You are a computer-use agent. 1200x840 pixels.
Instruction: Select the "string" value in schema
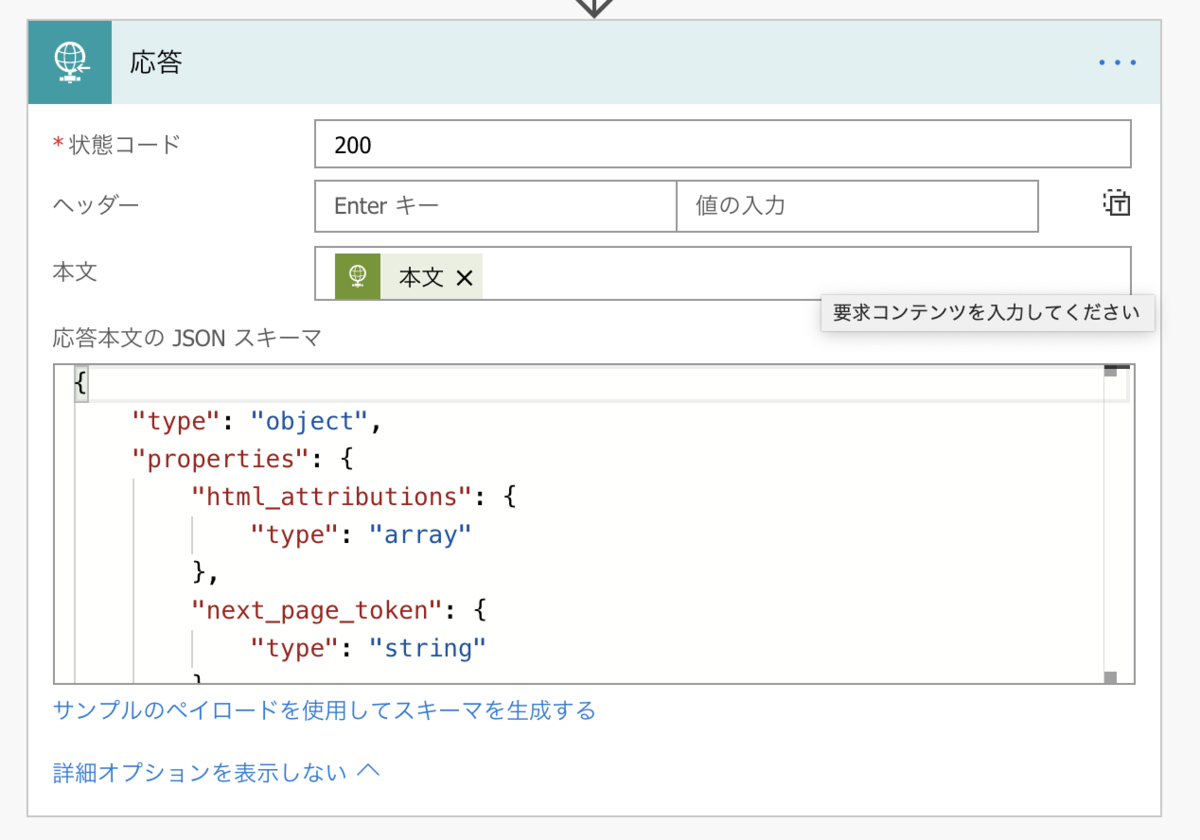pyautogui.click(x=427, y=648)
